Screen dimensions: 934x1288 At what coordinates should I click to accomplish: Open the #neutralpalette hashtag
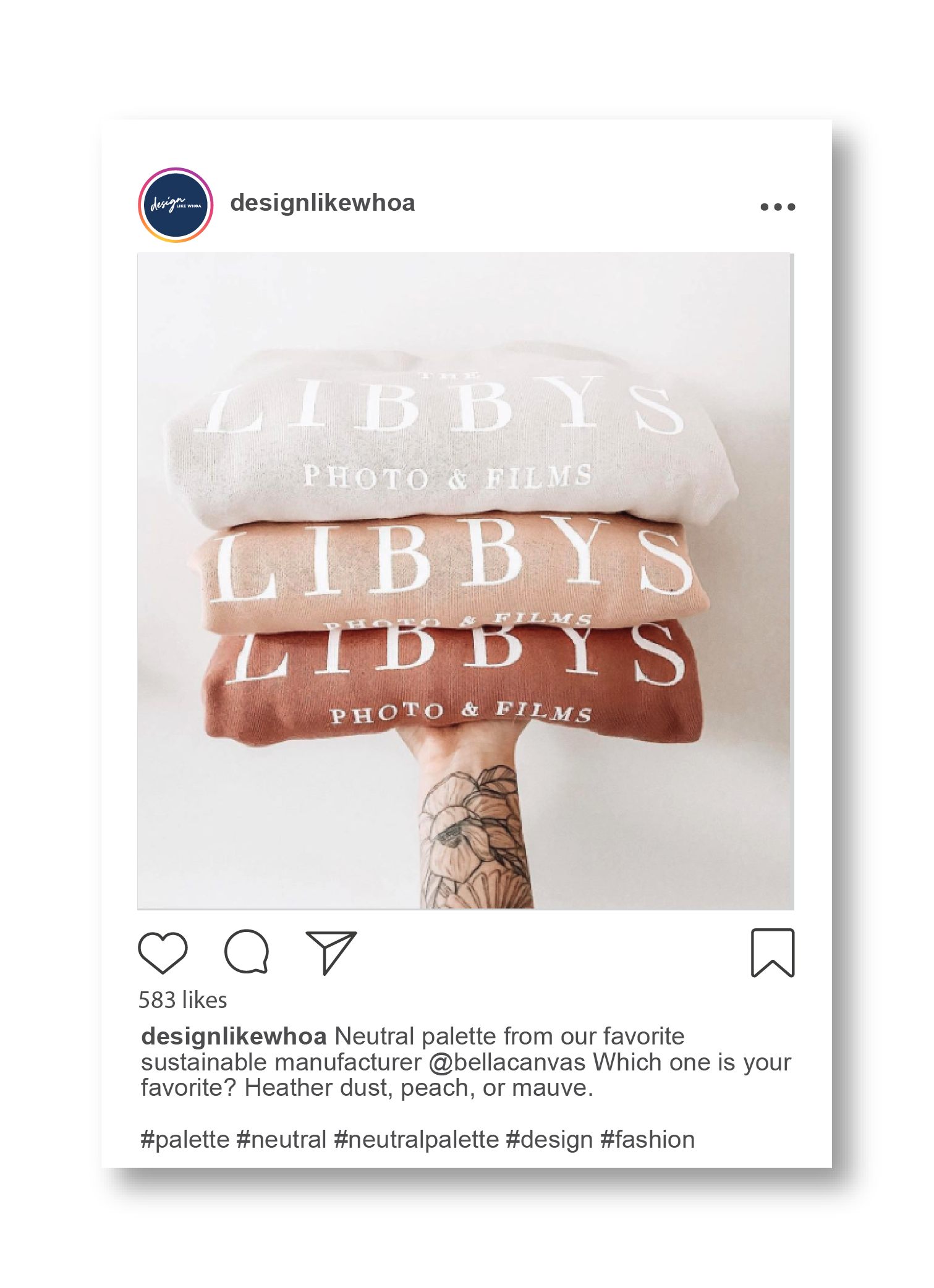[416, 1140]
